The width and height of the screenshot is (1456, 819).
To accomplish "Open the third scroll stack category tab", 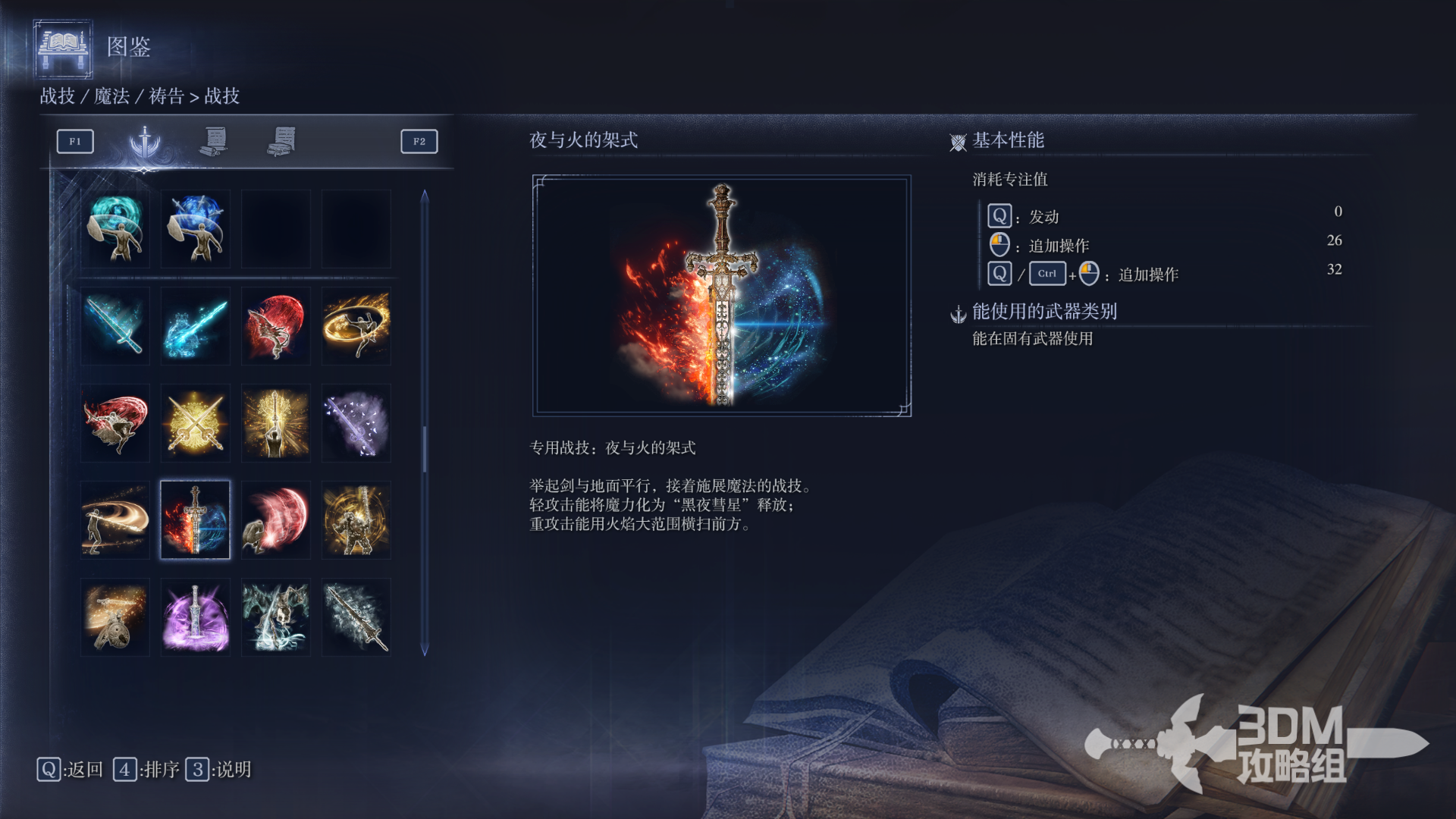I will 283,142.
